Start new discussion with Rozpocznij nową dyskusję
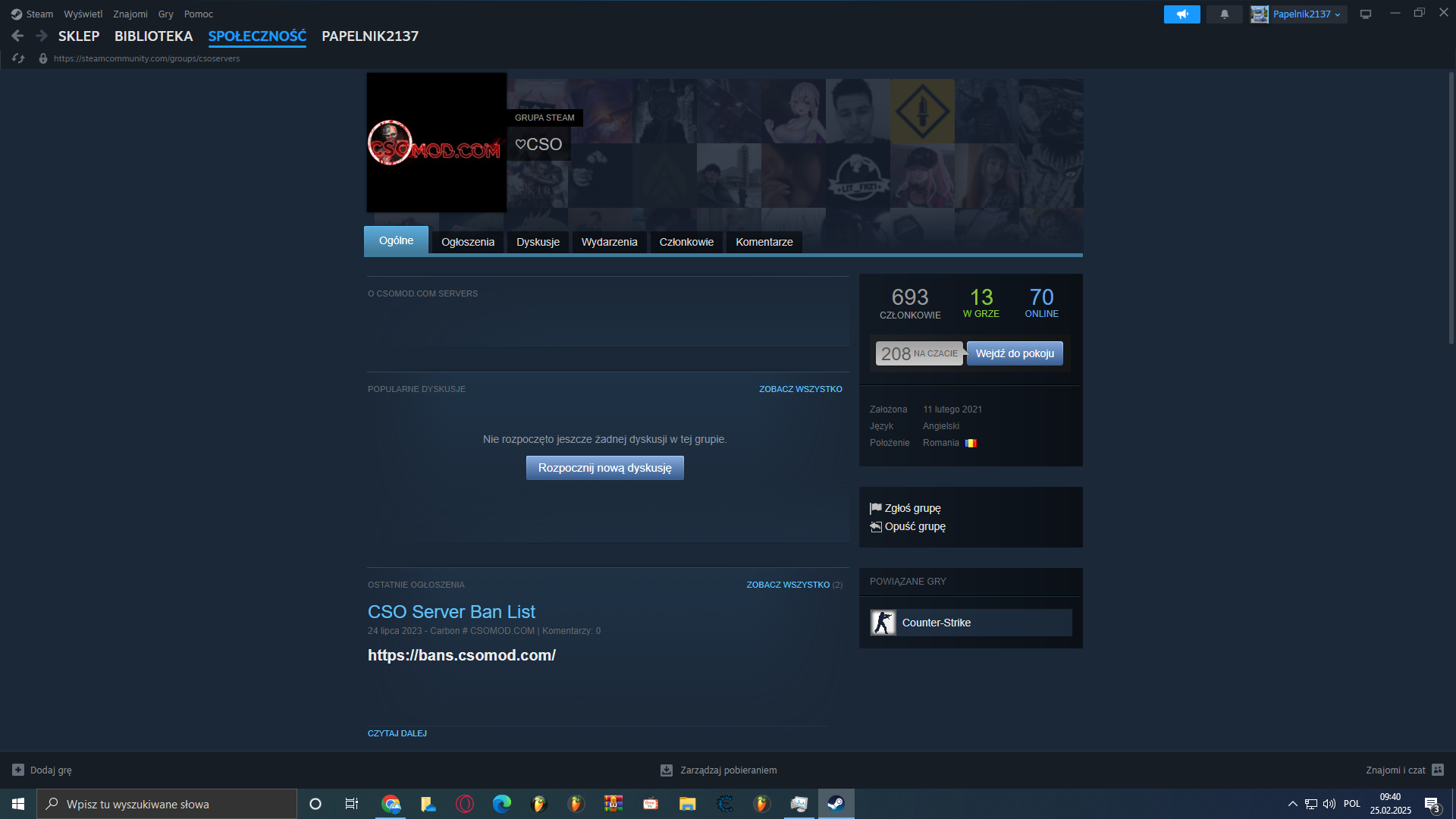The width and height of the screenshot is (1456, 819). point(604,468)
